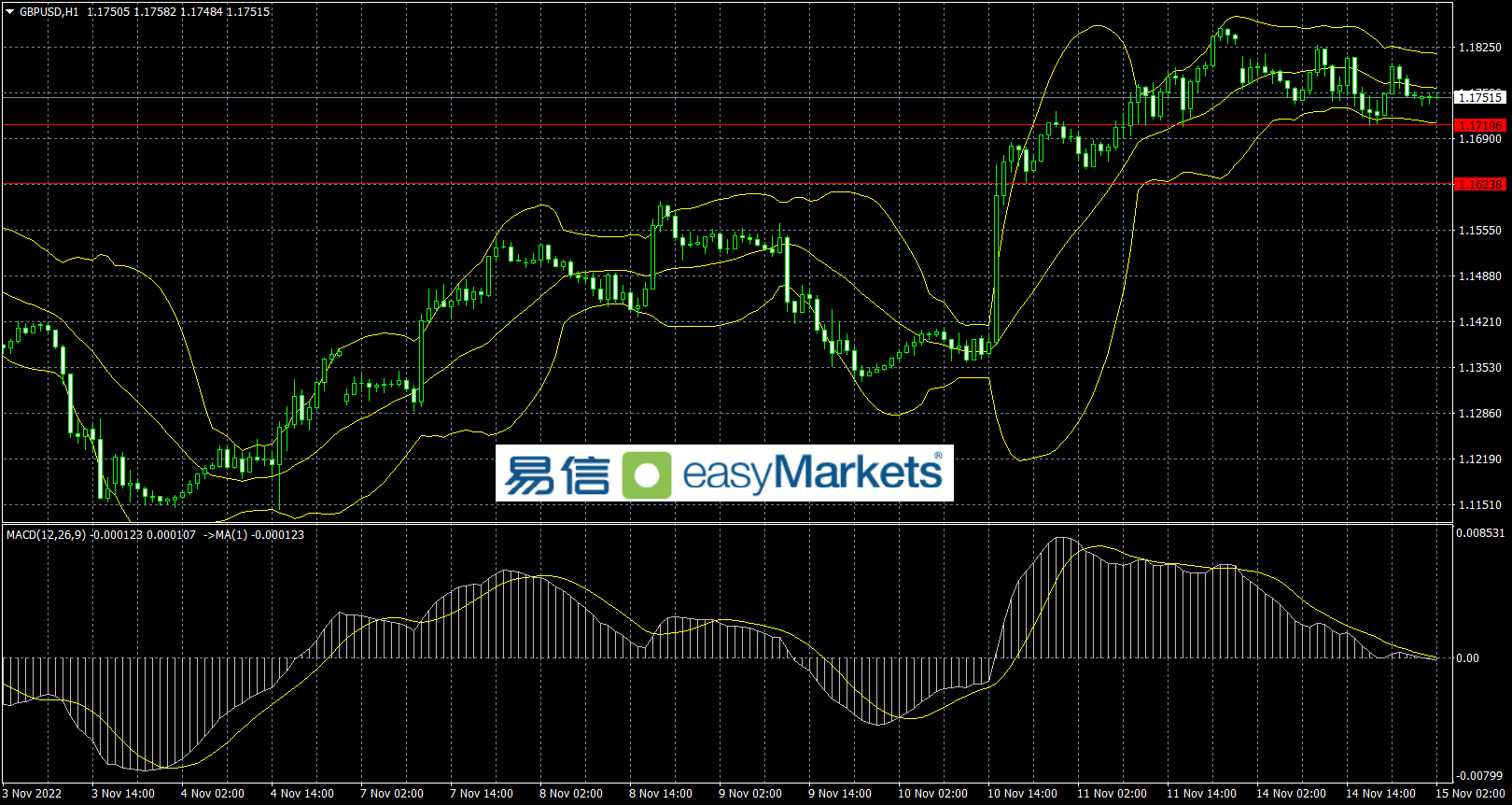Viewport: 1512px width, 805px height.
Task: Click the 9 Nov 02:00 time label
Action: pyautogui.click(x=750, y=794)
